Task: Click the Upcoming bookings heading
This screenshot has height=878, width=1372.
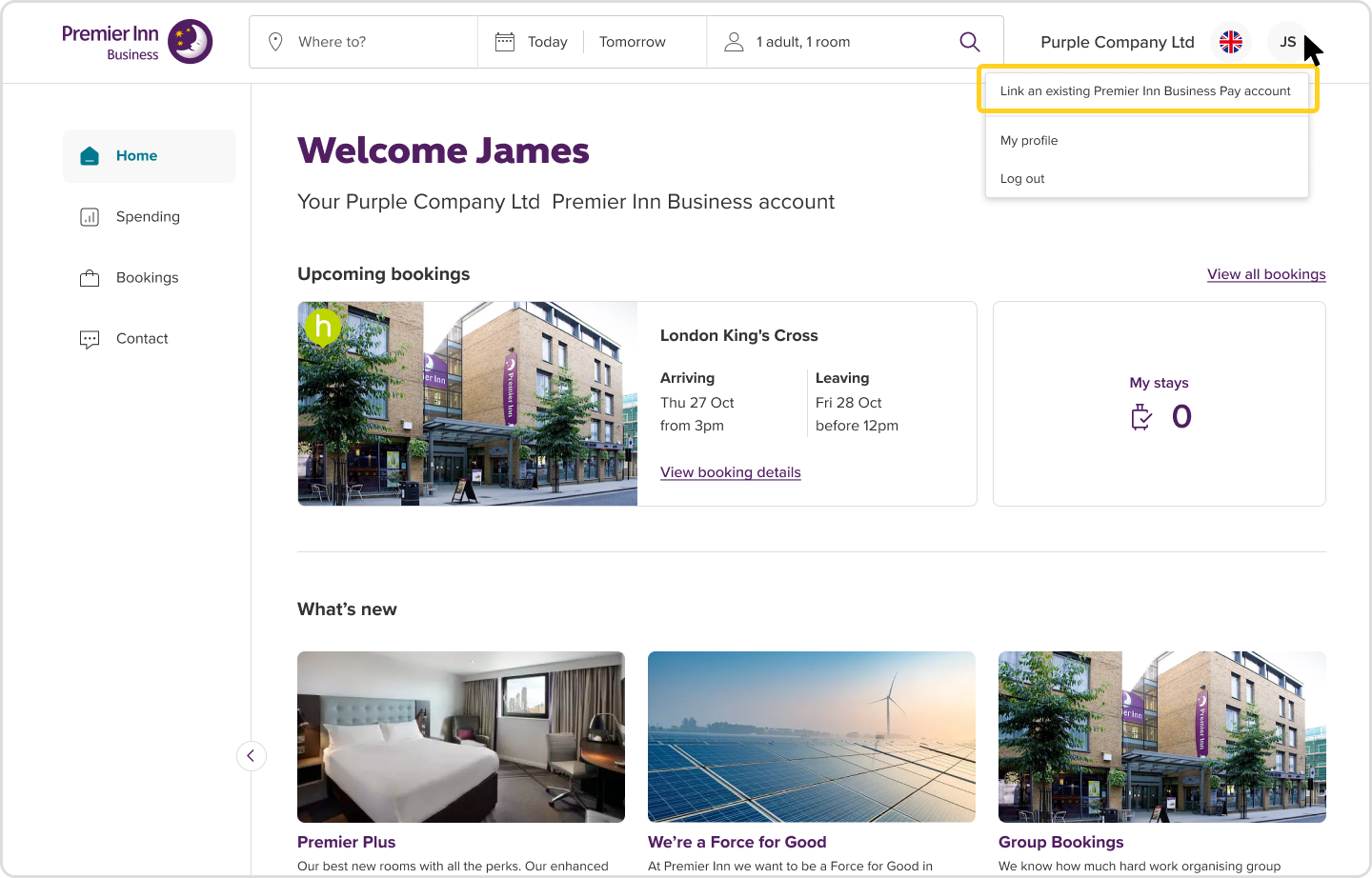Action: 384,274
